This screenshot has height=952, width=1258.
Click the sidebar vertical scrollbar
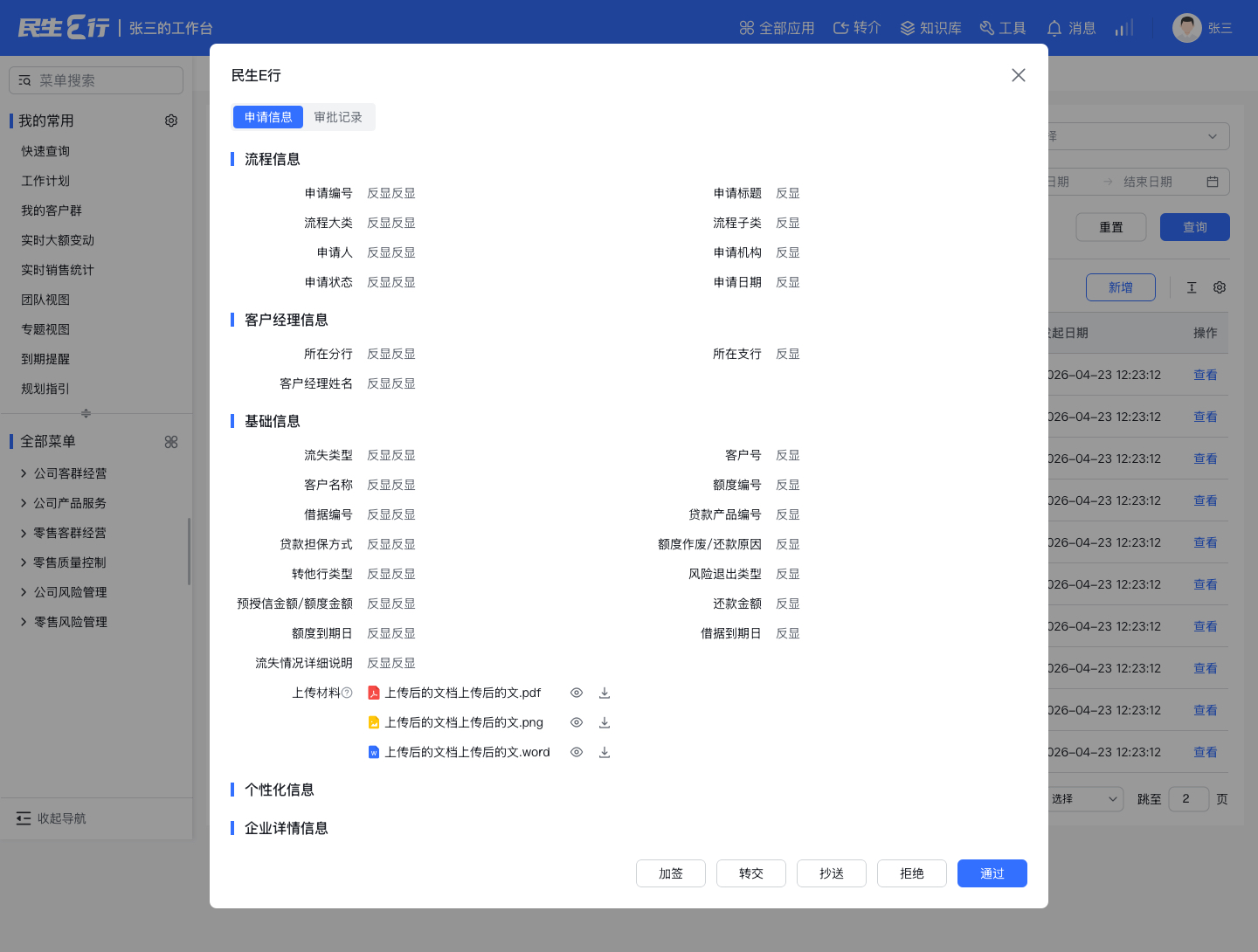coord(189,551)
